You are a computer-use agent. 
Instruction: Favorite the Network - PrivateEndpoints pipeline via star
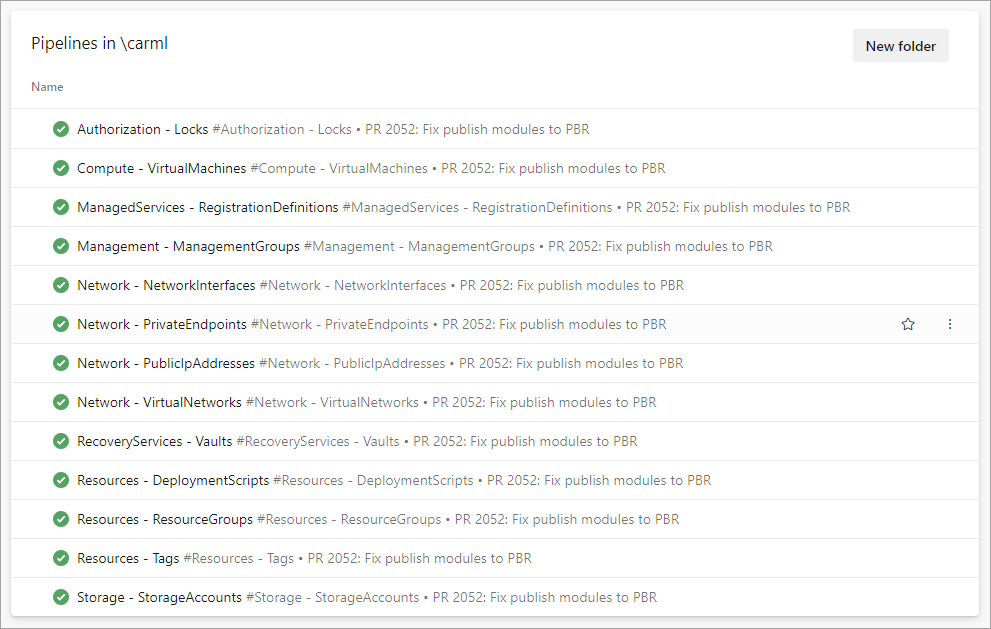click(907, 324)
